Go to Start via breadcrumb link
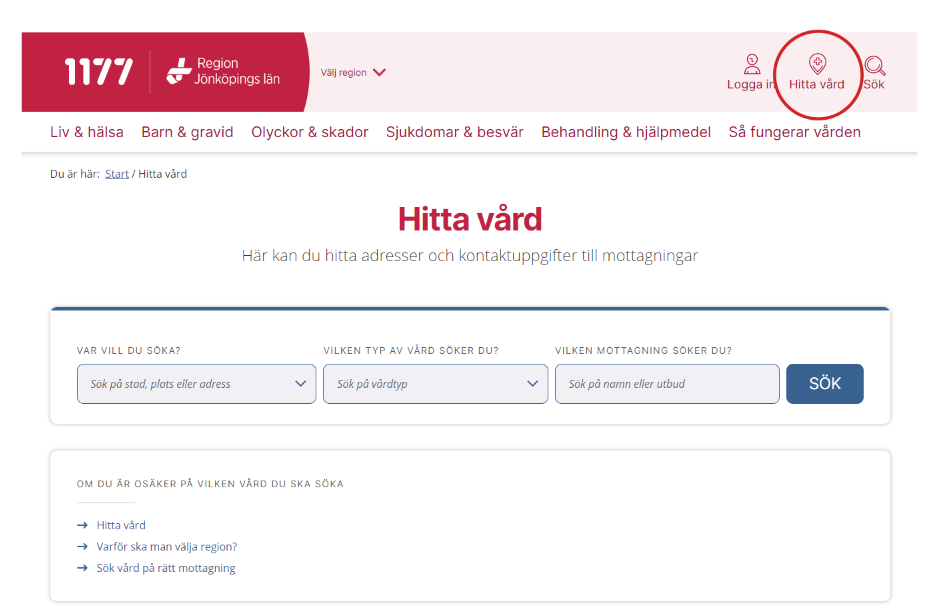The width and height of the screenshot is (936, 616). click(x=116, y=174)
